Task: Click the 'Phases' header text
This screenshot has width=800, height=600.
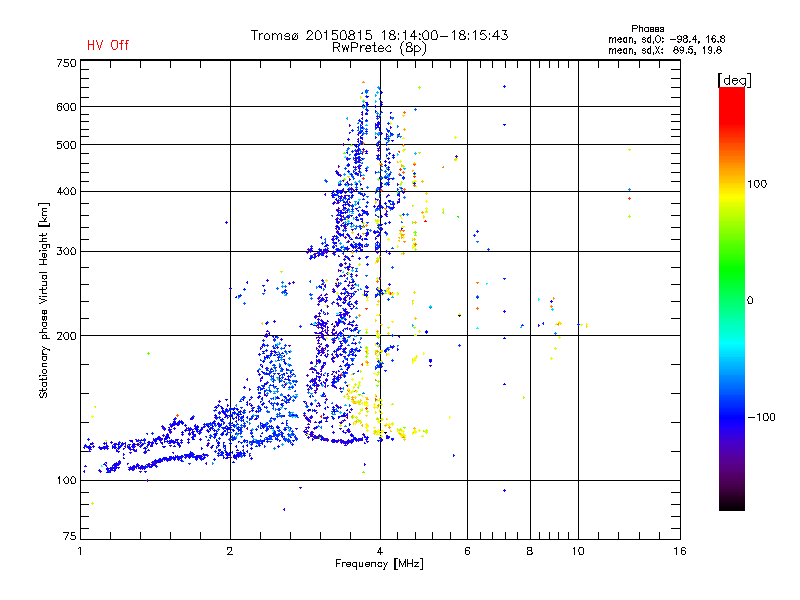Action: pyautogui.click(x=647, y=29)
